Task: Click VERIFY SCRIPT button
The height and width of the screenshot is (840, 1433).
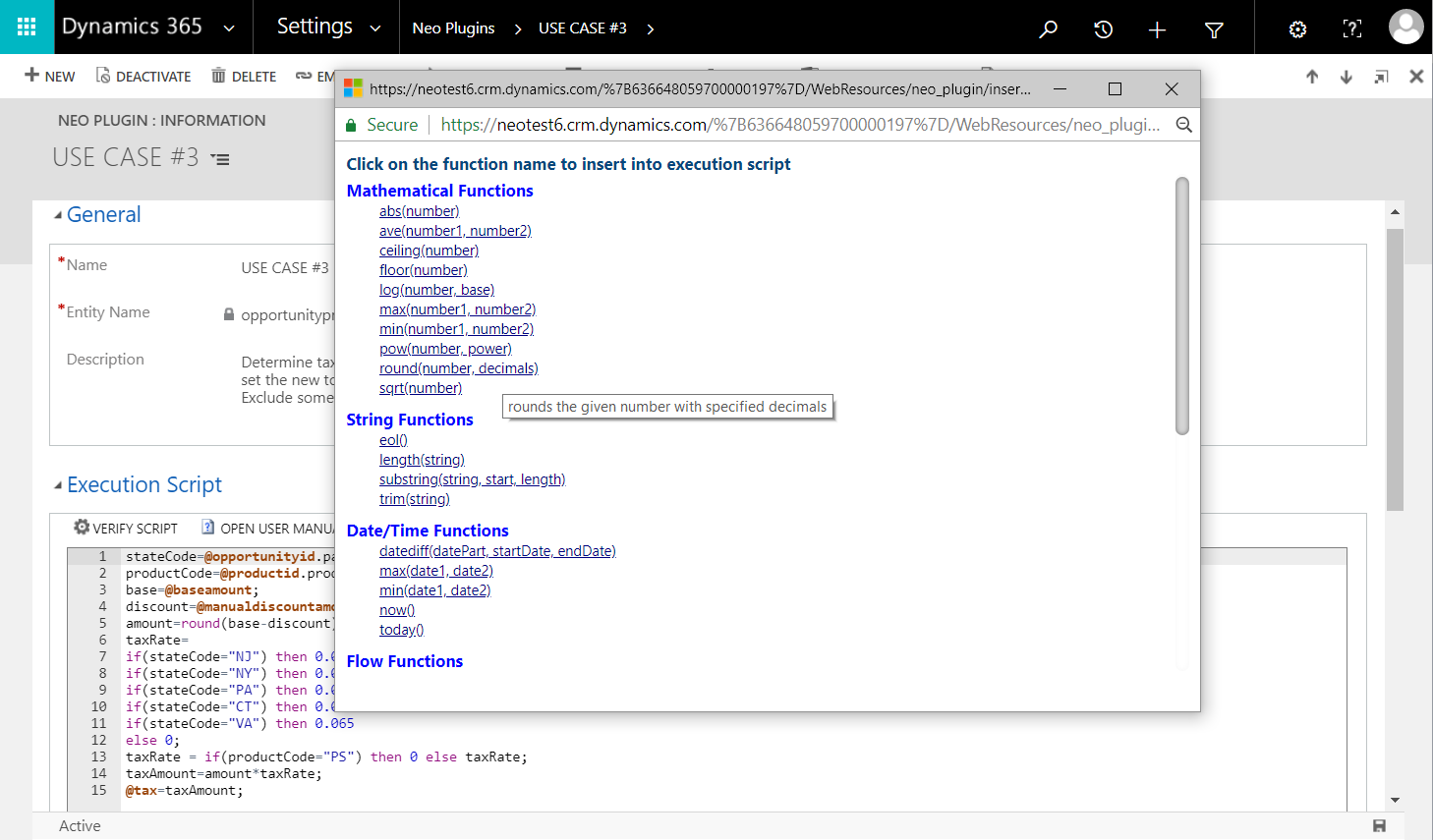Action: [x=126, y=528]
